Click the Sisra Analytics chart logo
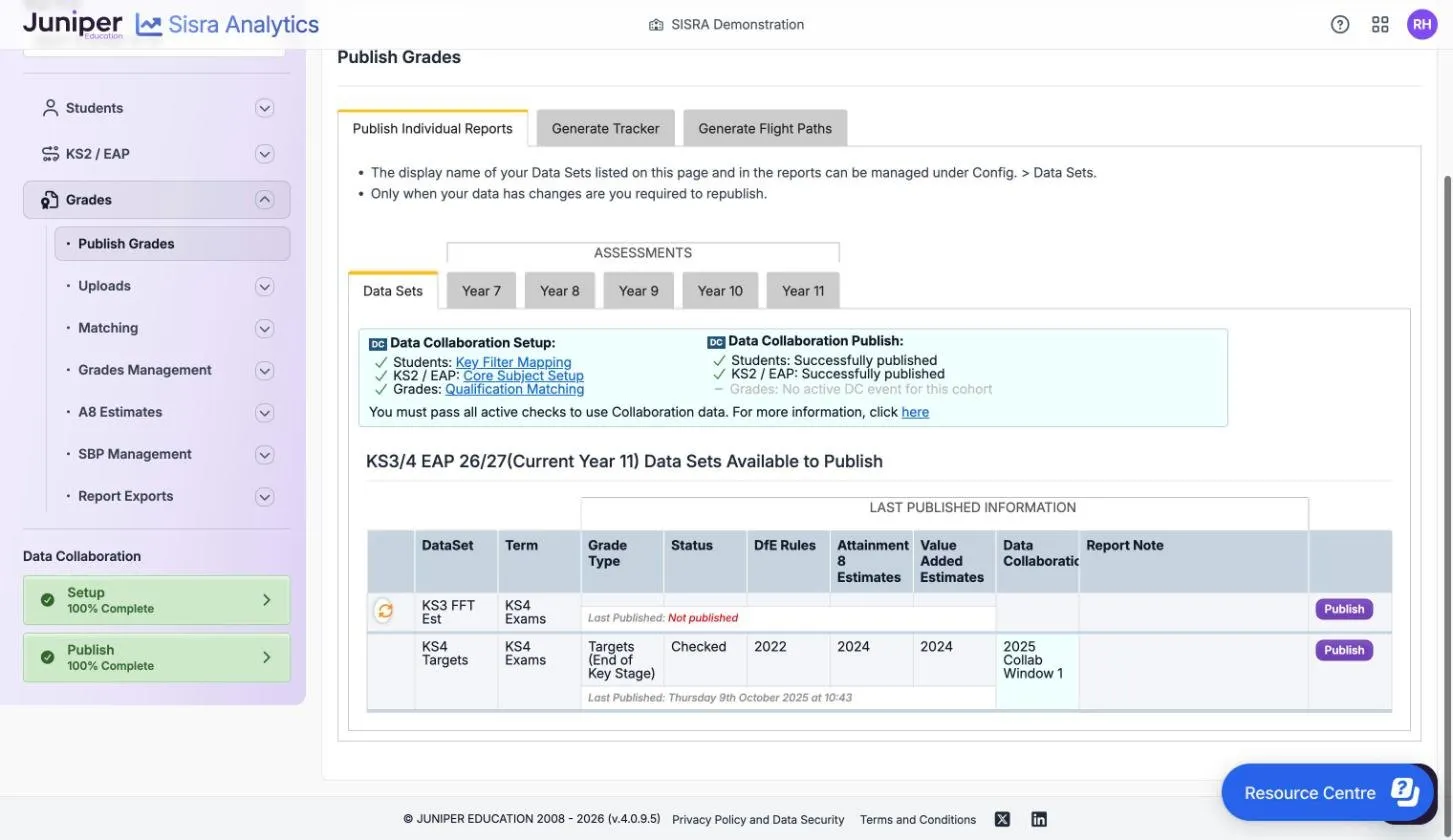The image size is (1453, 840). click(149, 25)
